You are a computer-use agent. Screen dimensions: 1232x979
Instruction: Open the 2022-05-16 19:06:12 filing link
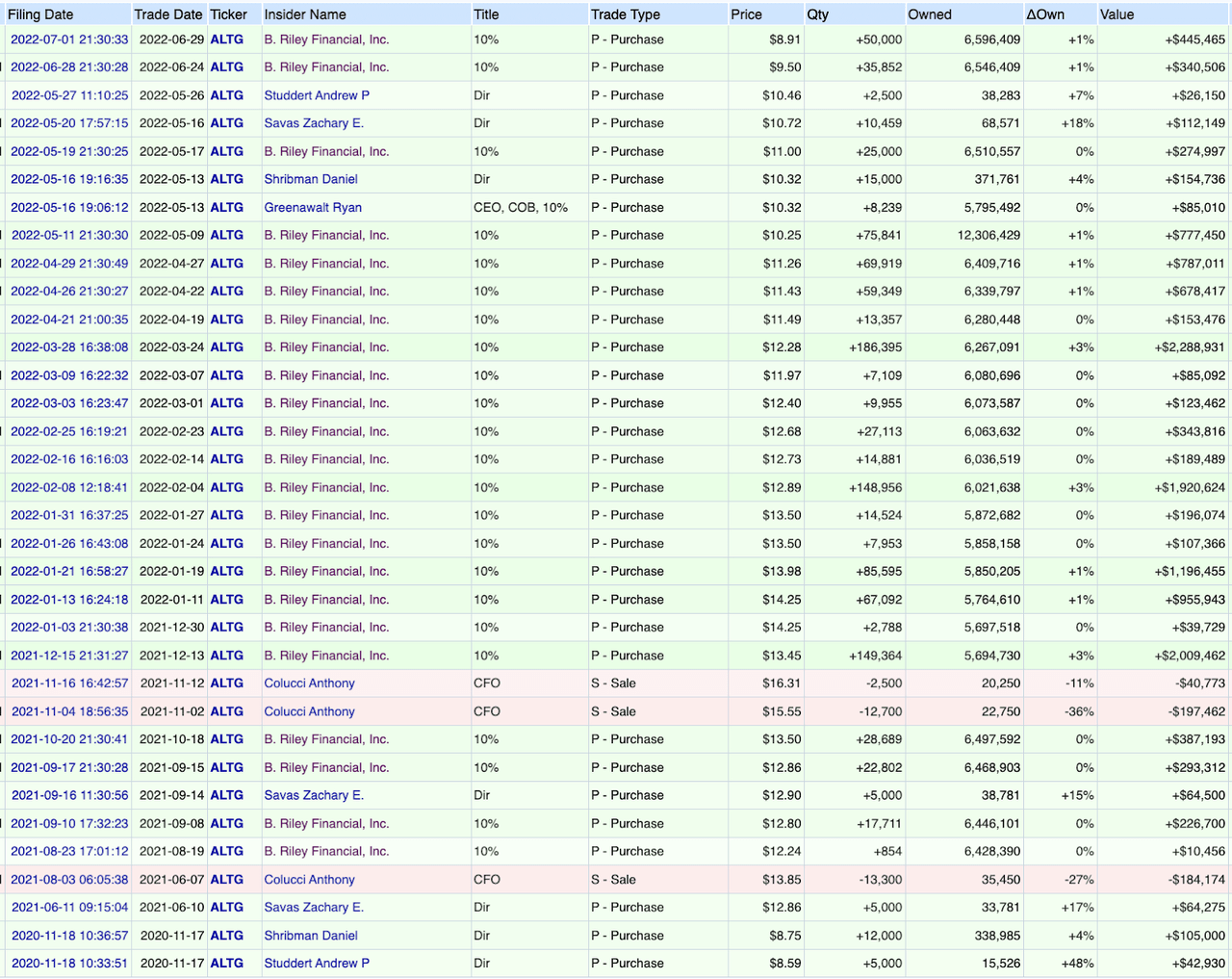click(x=69, y=207)
